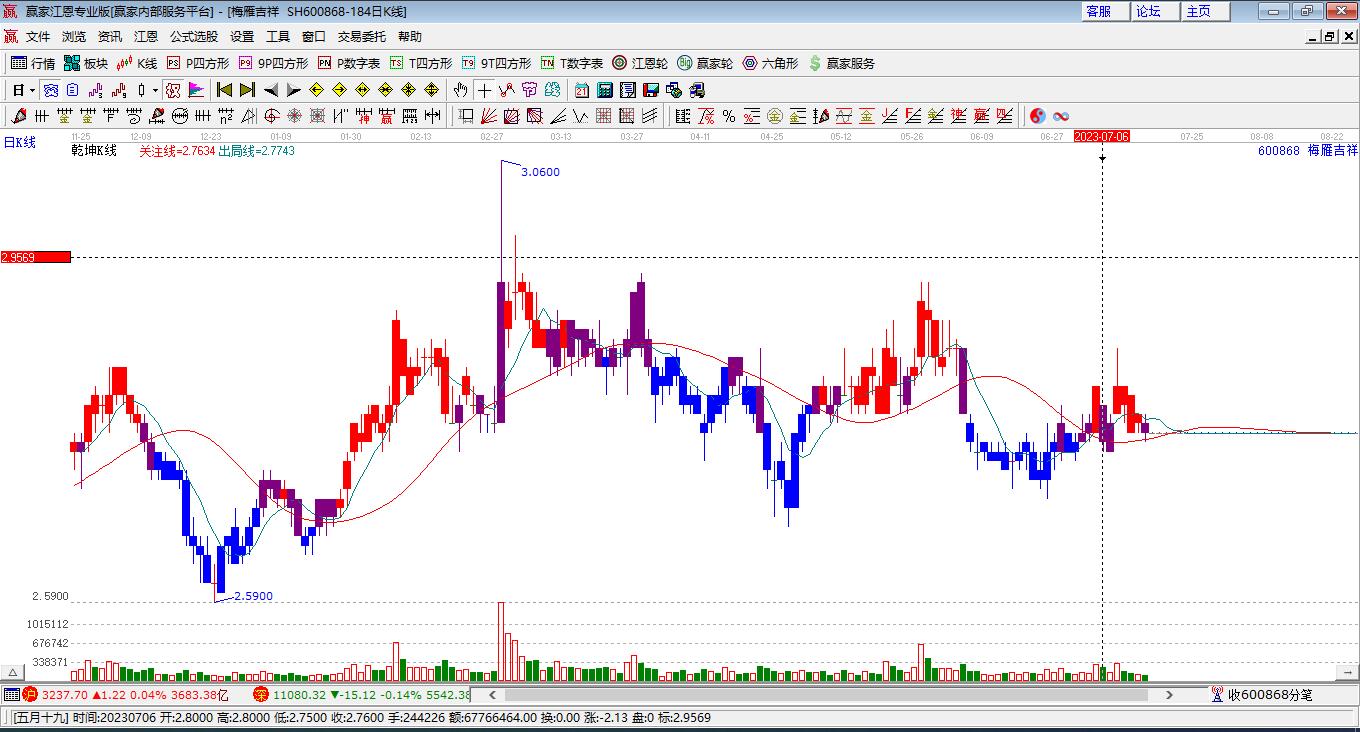Click the calendar date icon
1360x732 pixels.
coord(581,90)
